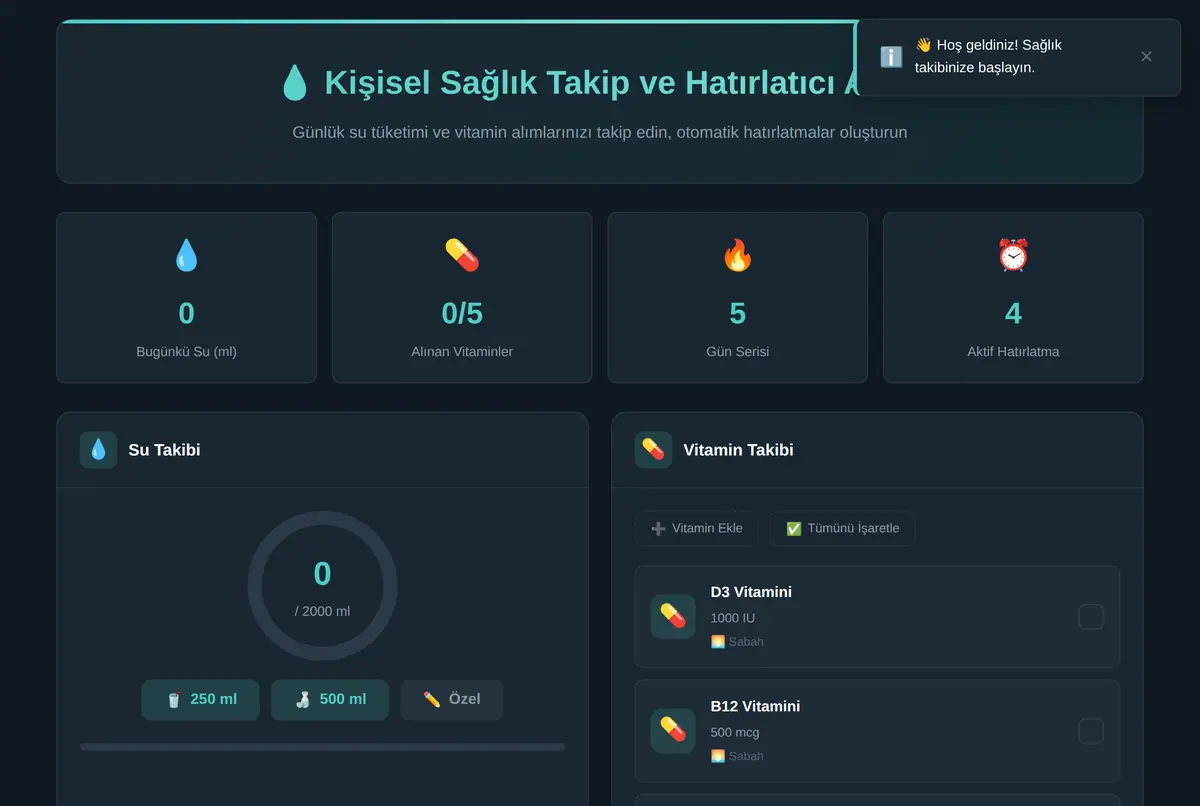Viewport: 1200px width, 806px height.
Task: Click the subtitle text under page title
Action: click(x=600, y=132)
